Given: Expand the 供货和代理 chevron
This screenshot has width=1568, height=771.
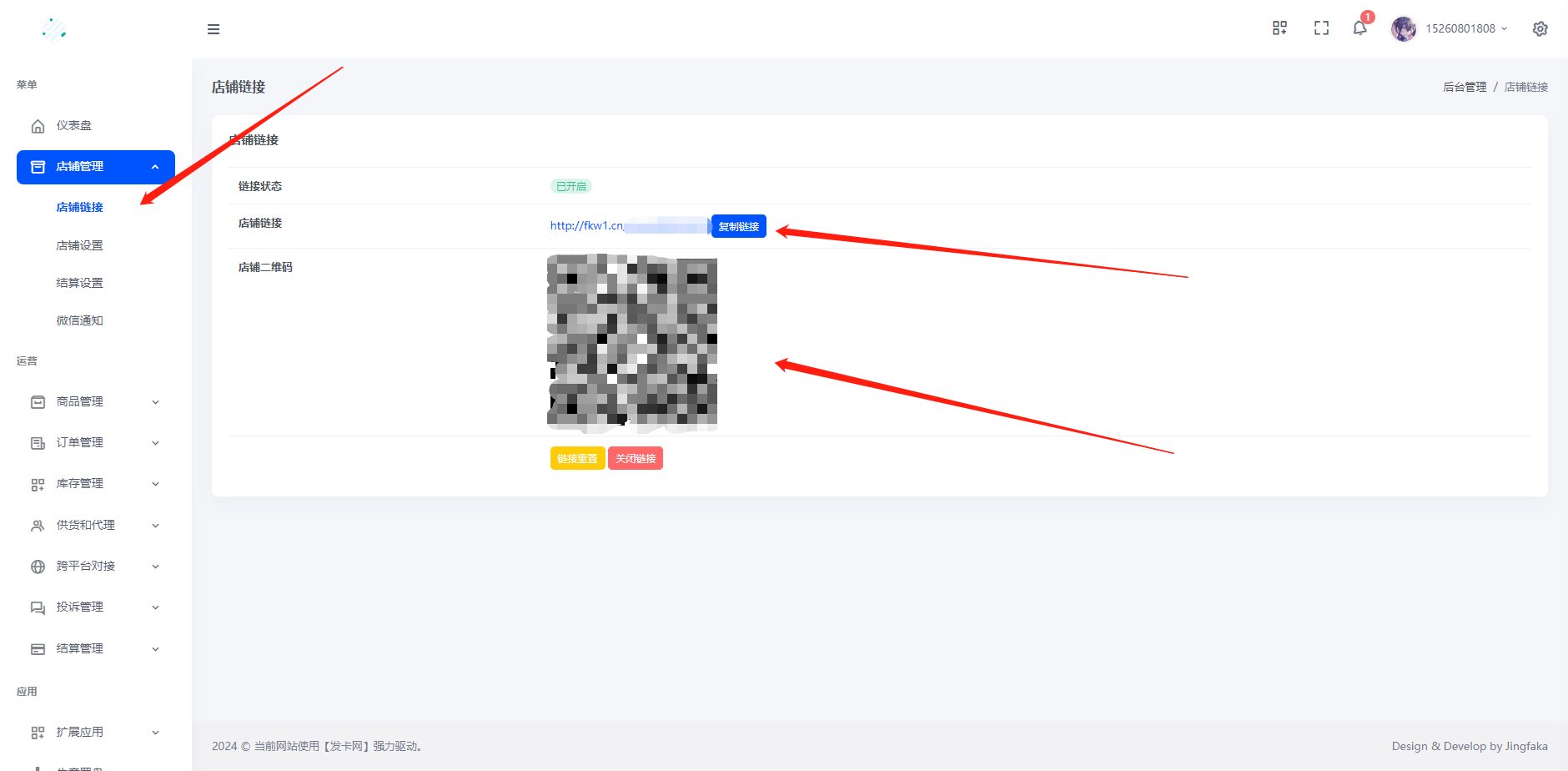Looking at the screenshot, I should click(155, 526).
